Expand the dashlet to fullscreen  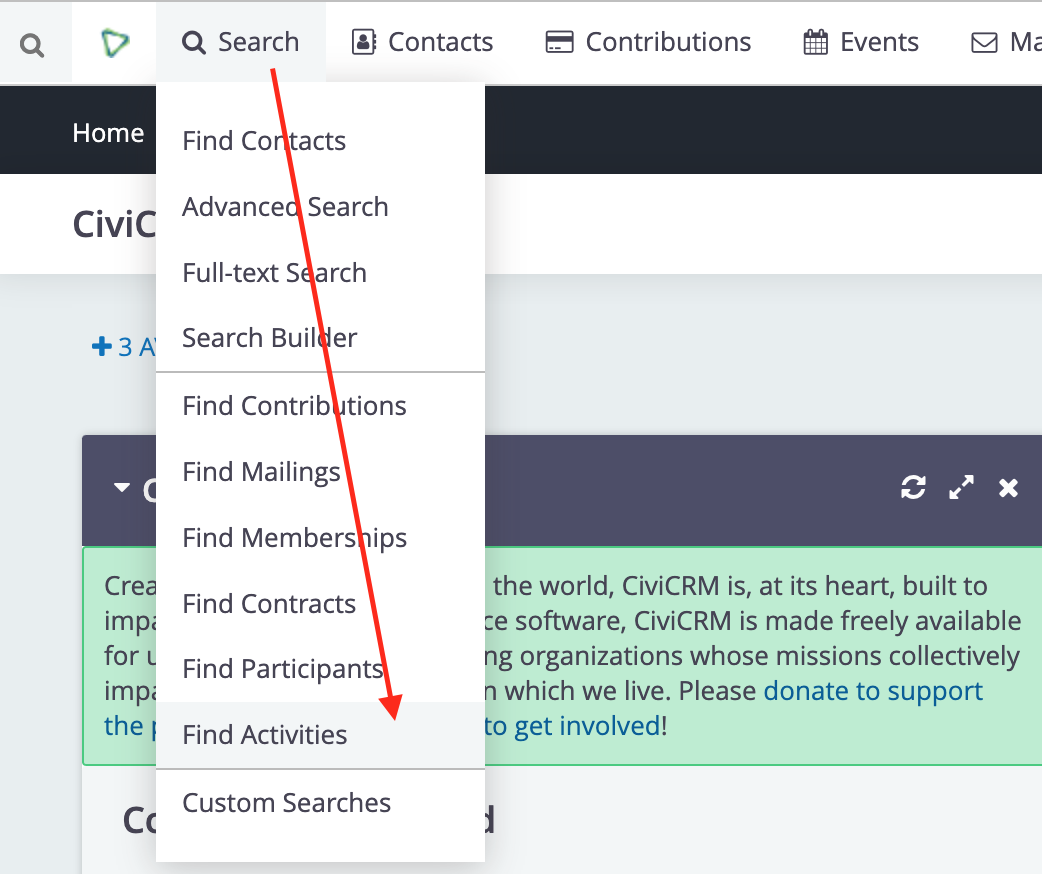point(961,488)
